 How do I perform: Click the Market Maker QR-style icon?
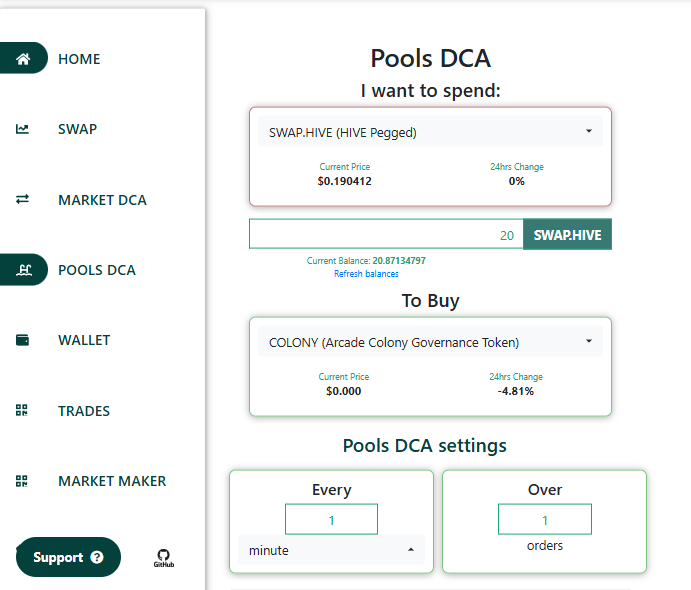22,481
